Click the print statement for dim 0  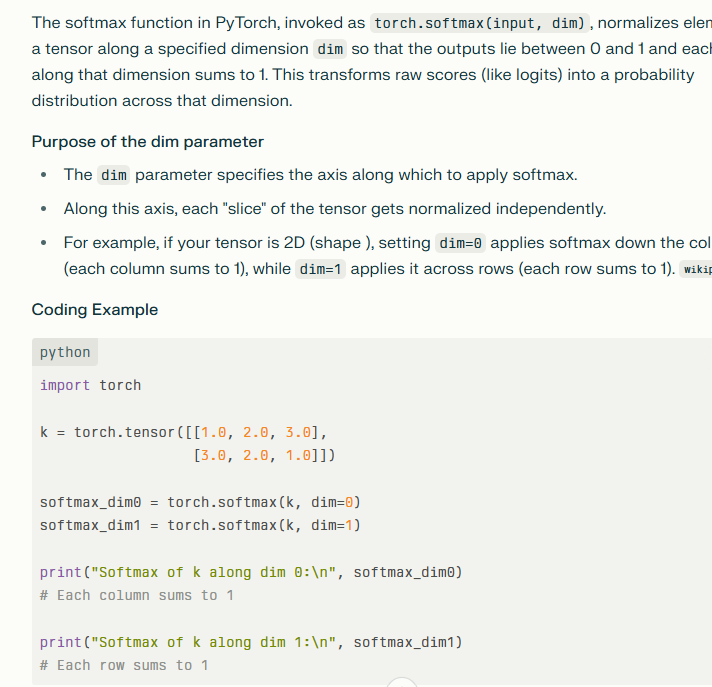pos(251,572)
